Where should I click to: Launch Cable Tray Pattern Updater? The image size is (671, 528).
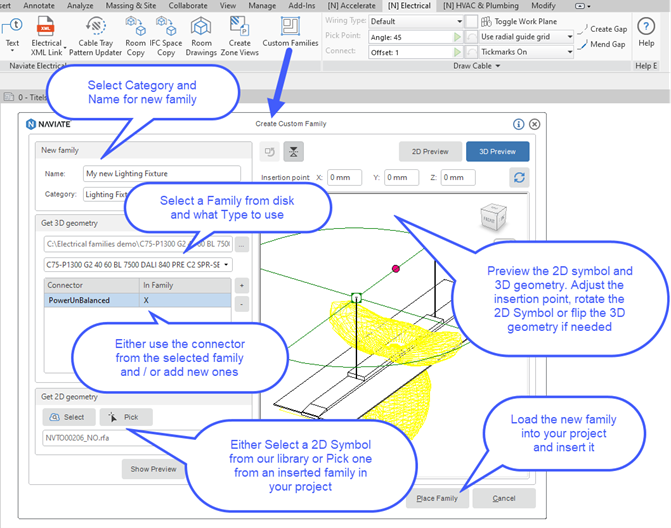tap(95, 37)
